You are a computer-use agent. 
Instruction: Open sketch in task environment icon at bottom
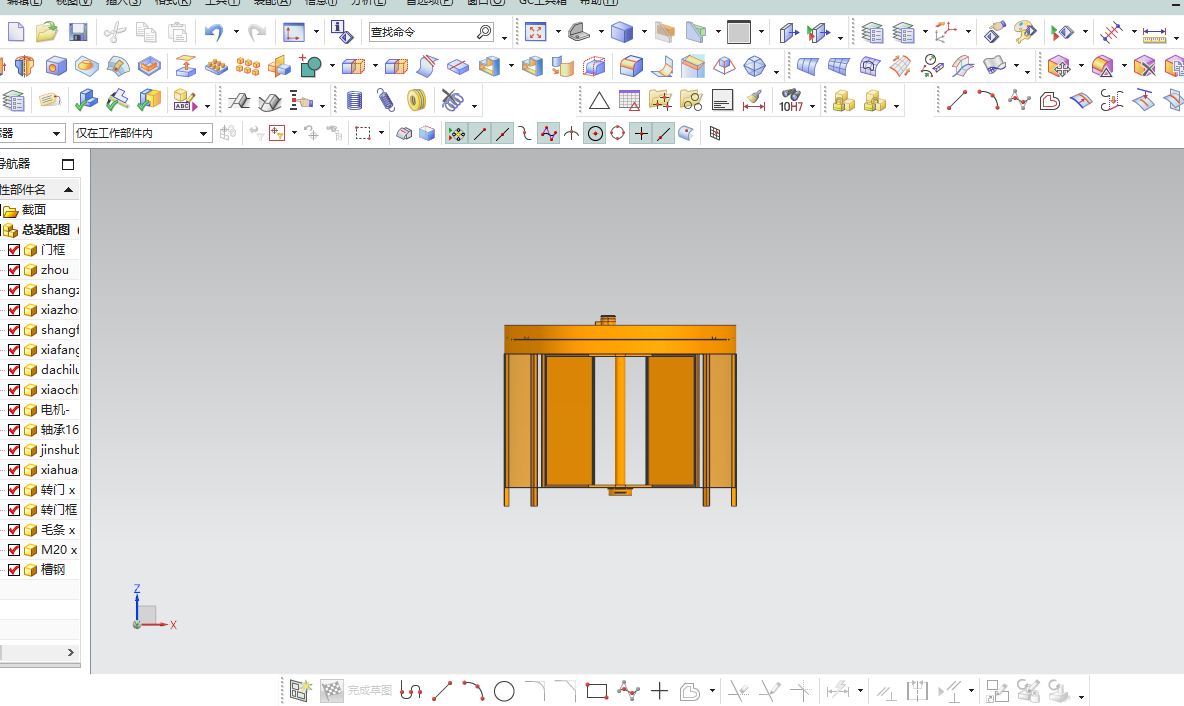(x=300, y=691)
